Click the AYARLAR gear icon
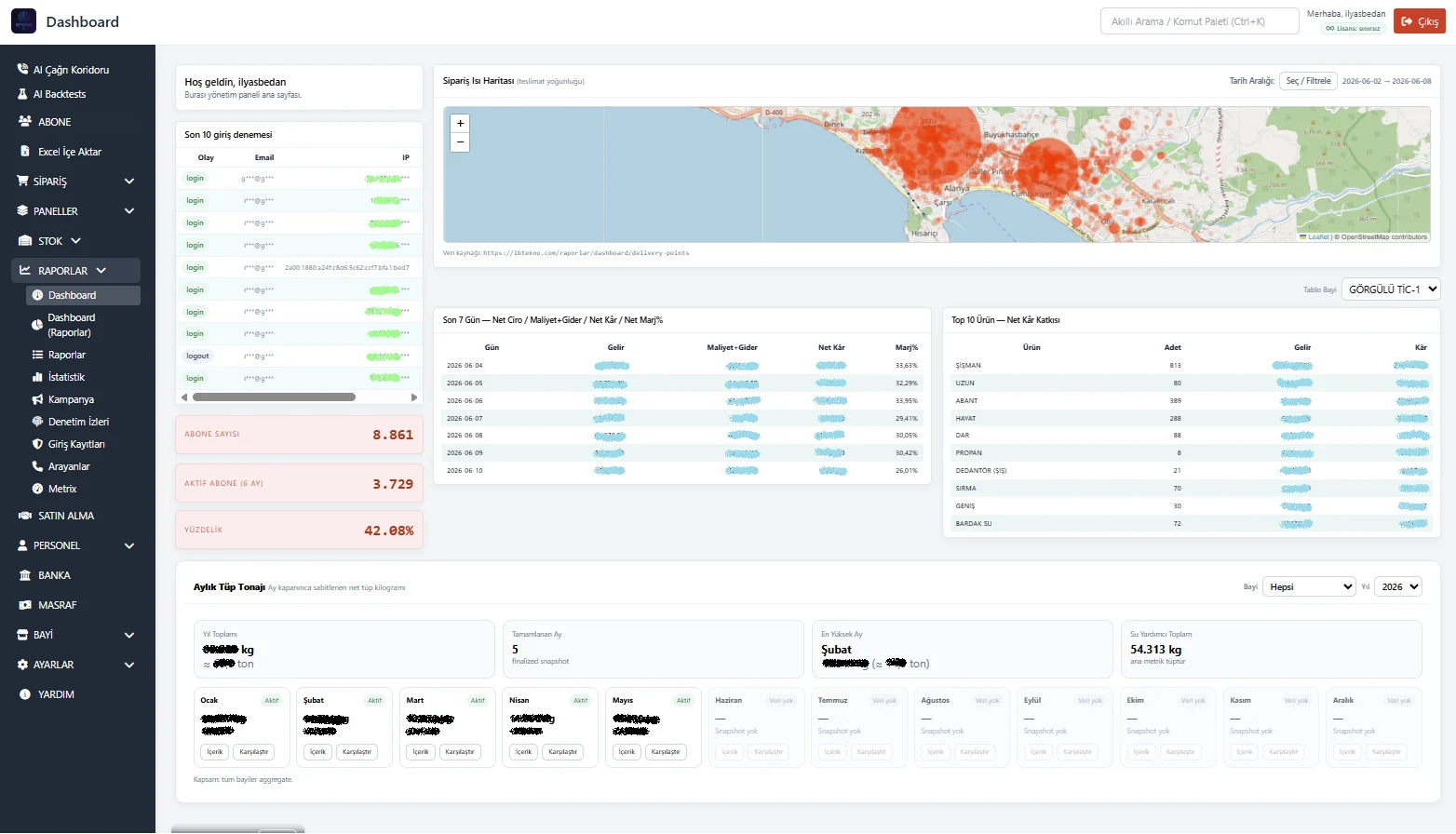This screenshot has height=834, width=1456. tap(22, 665)
